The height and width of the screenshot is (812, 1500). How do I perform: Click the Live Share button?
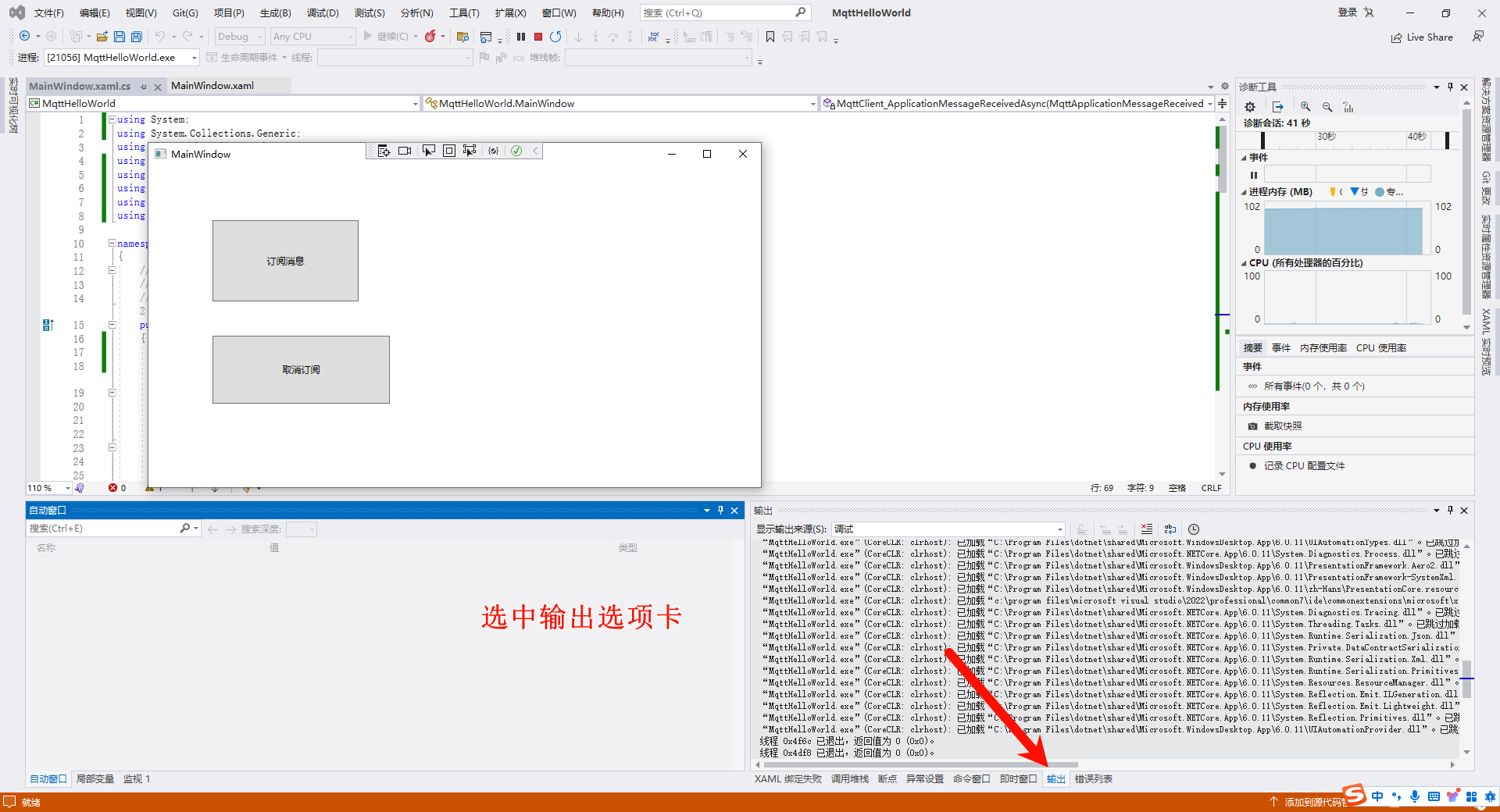pos(1422,37)
